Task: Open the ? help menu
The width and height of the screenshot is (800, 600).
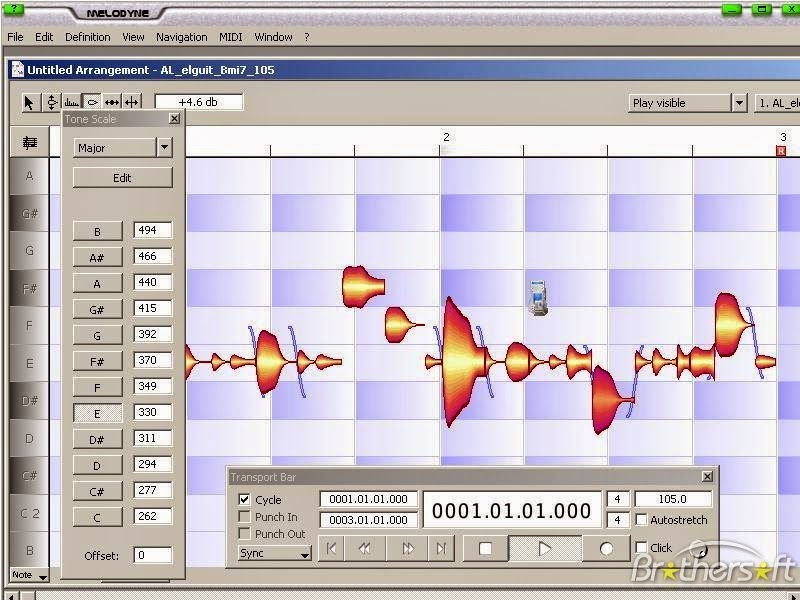Action: tap(307, 37)
